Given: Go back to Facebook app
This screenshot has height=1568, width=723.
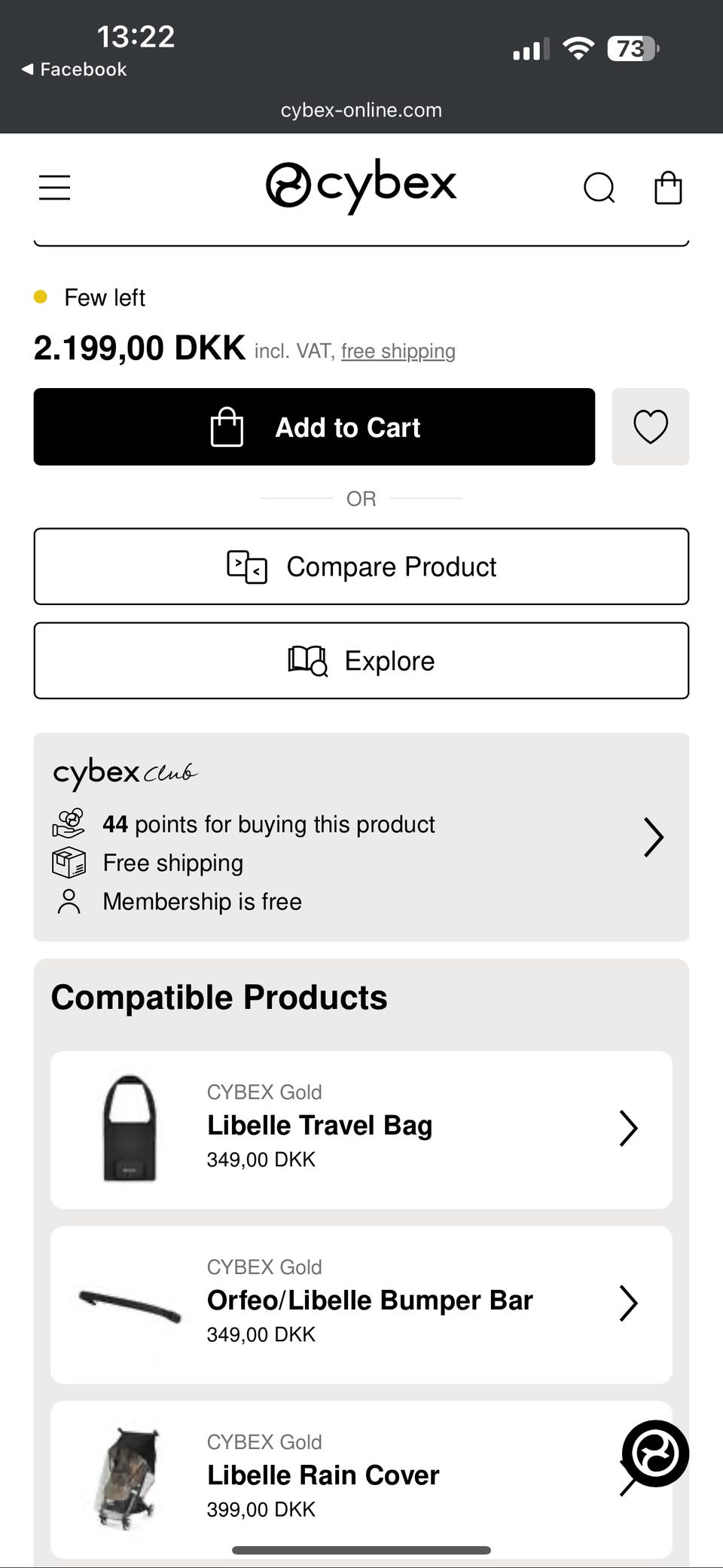Looking at the screenshot, I should (74, 69).
